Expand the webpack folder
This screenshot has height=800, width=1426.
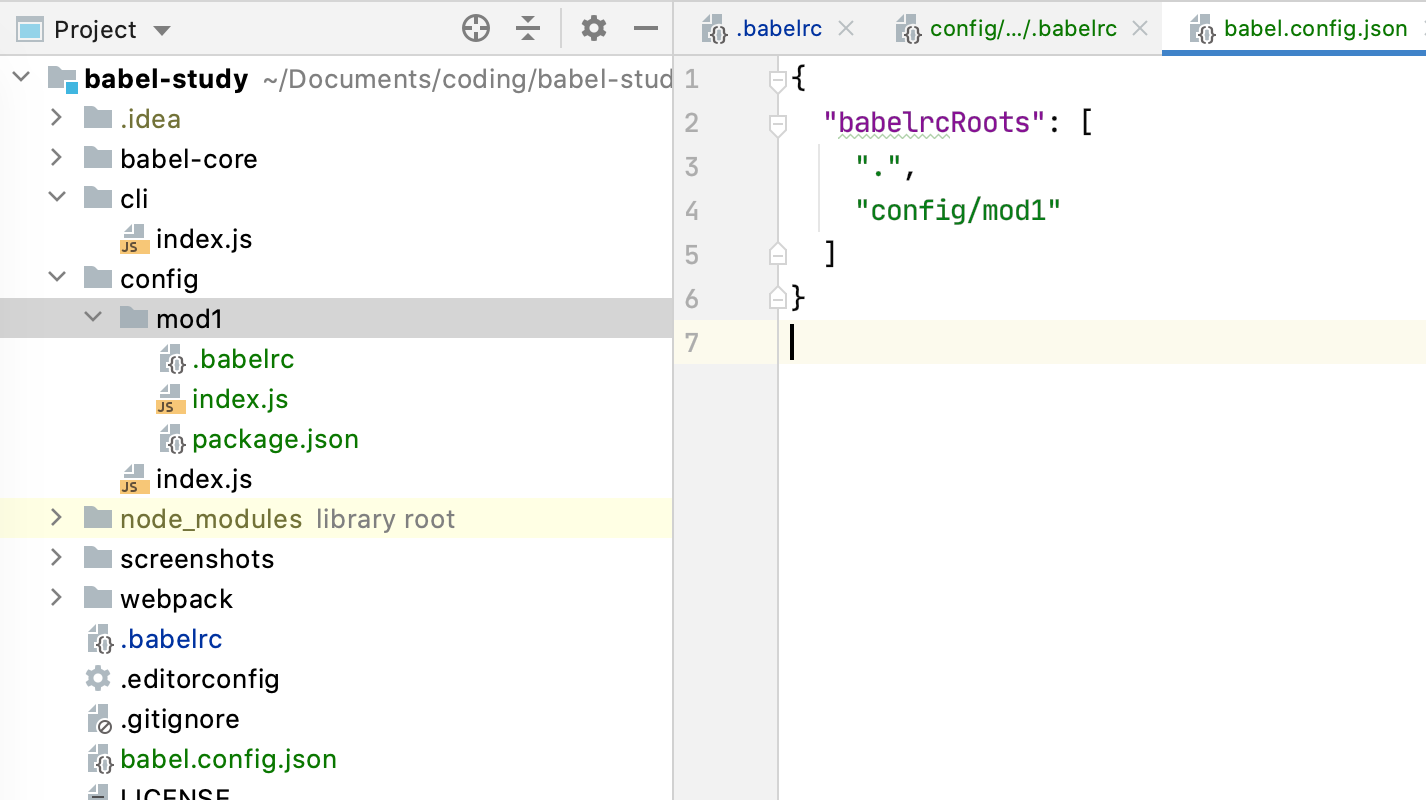57,599
